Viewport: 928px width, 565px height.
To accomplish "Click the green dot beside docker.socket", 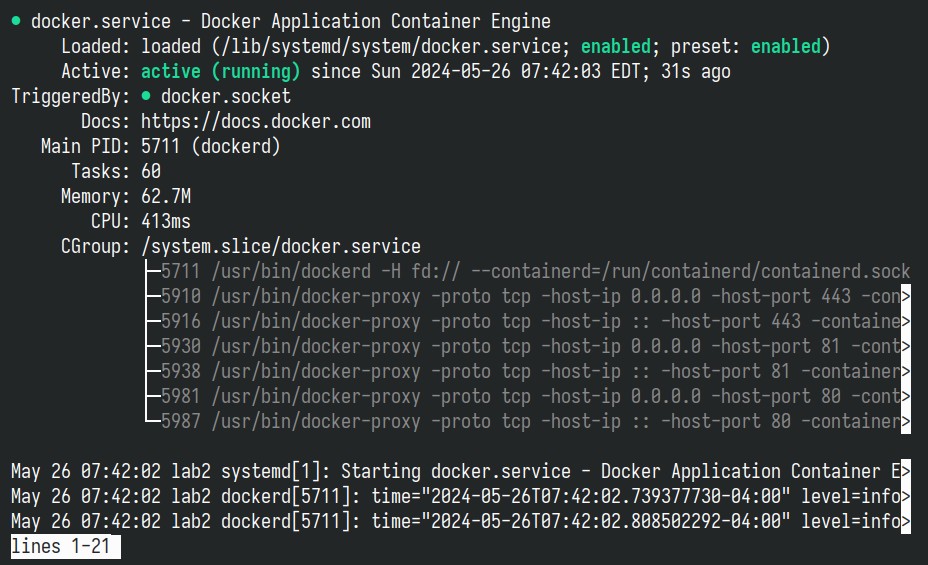I will click(146, 96).
